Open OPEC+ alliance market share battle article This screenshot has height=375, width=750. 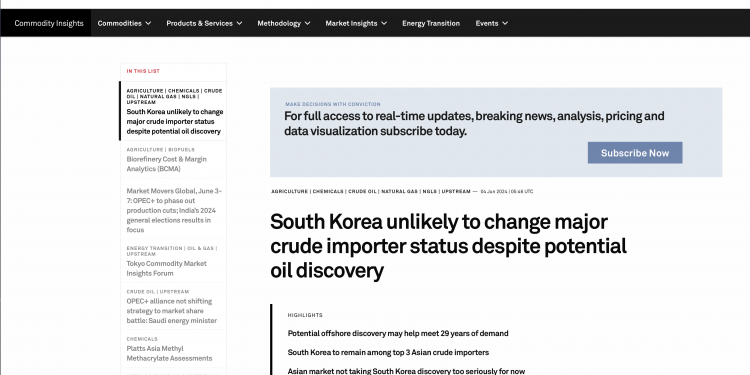[172, 311]
